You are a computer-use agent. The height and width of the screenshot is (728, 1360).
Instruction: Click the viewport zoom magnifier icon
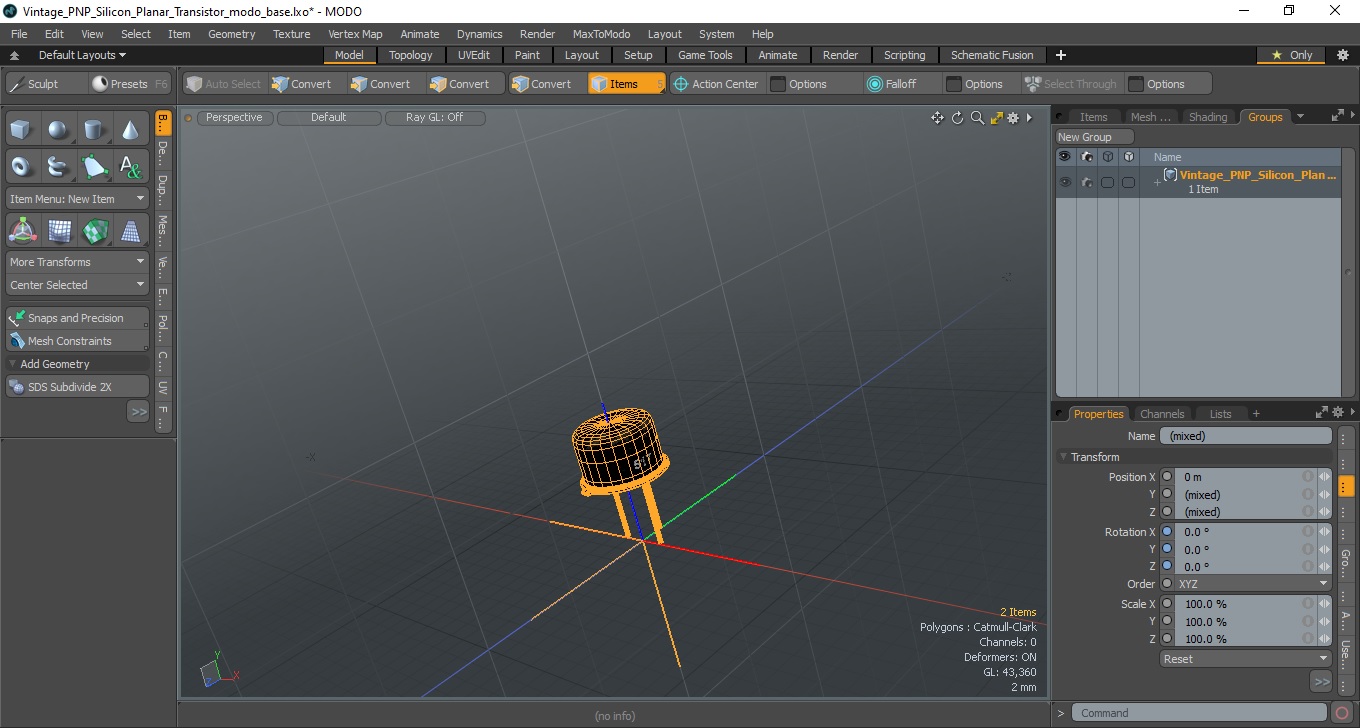(x=977, y=118)
